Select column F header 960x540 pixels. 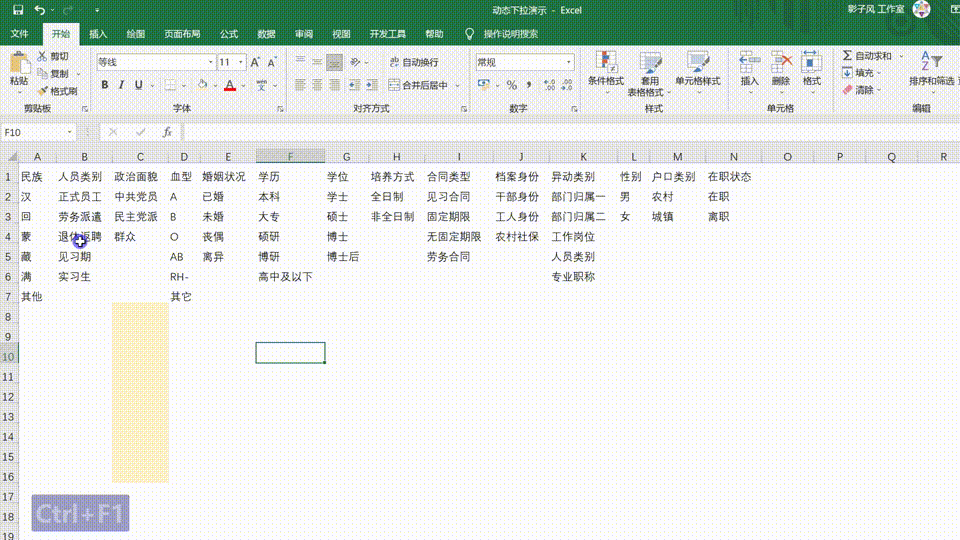tap(290, 157)
